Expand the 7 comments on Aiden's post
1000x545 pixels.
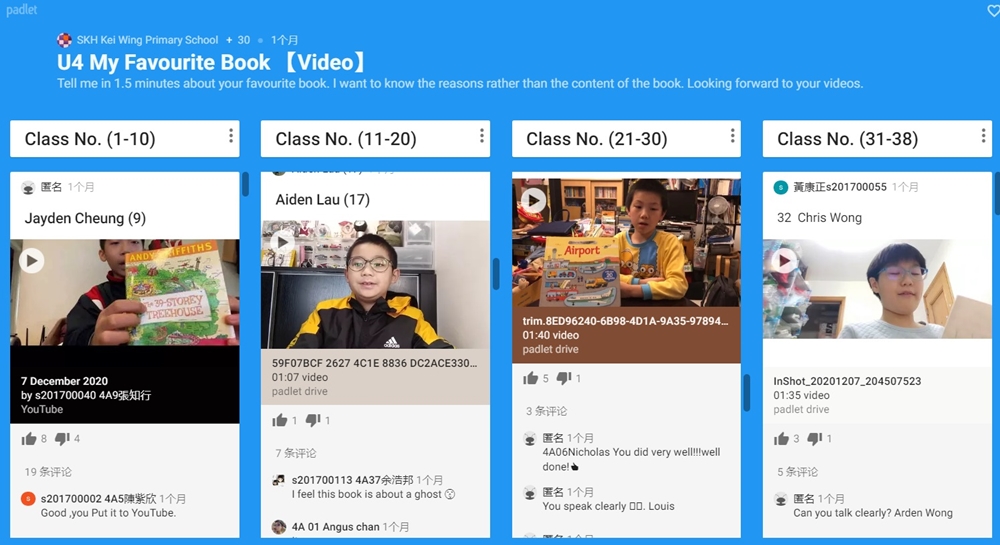click(295, 453)
